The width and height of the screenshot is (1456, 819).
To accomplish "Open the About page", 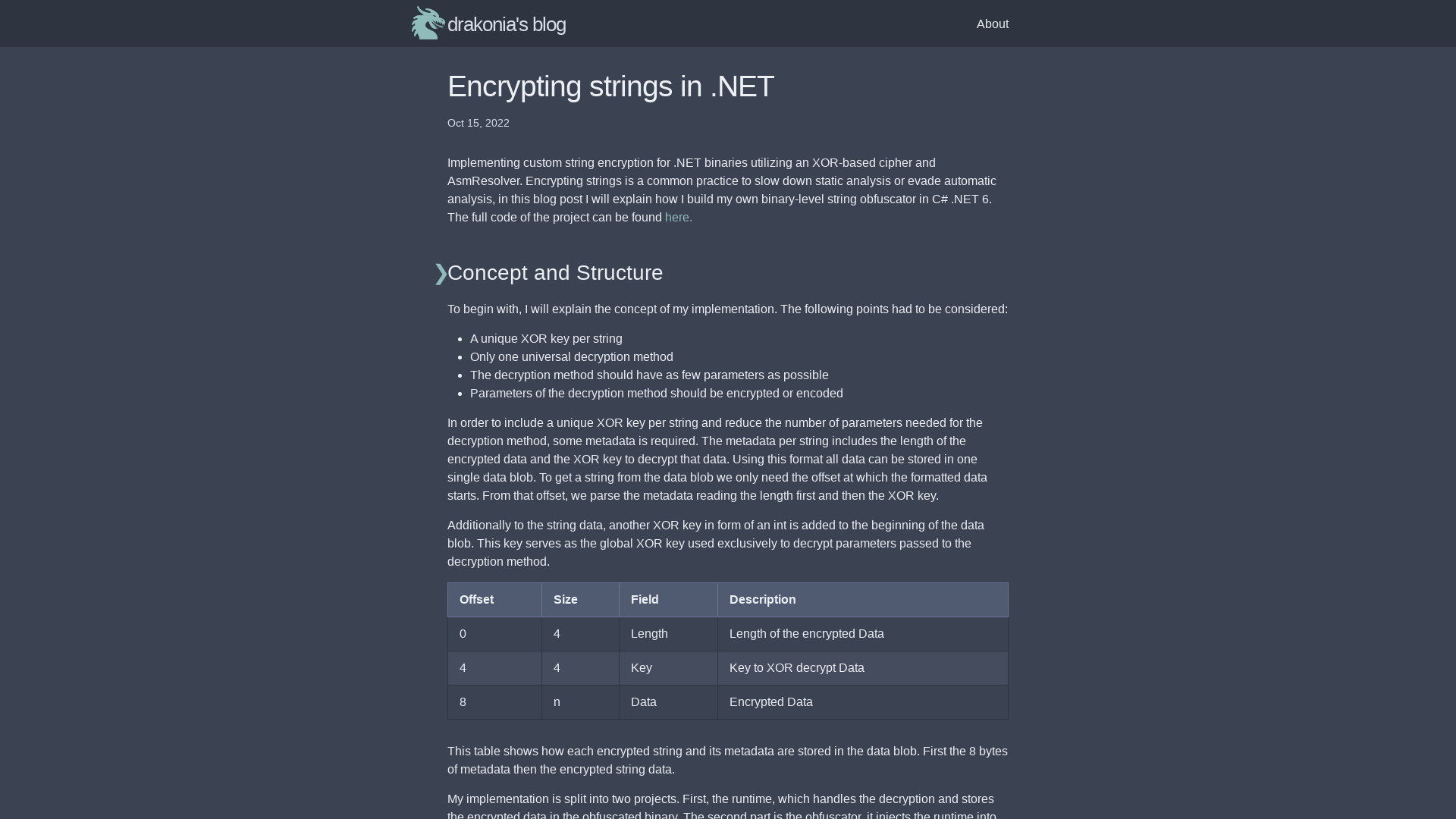I will [992, 24].
